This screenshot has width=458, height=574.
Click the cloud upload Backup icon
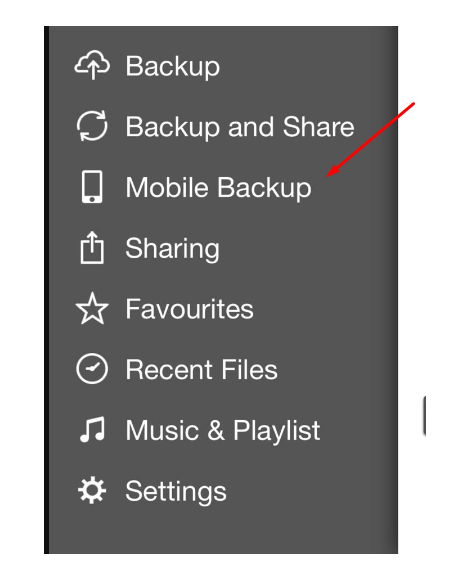[92, 65]
